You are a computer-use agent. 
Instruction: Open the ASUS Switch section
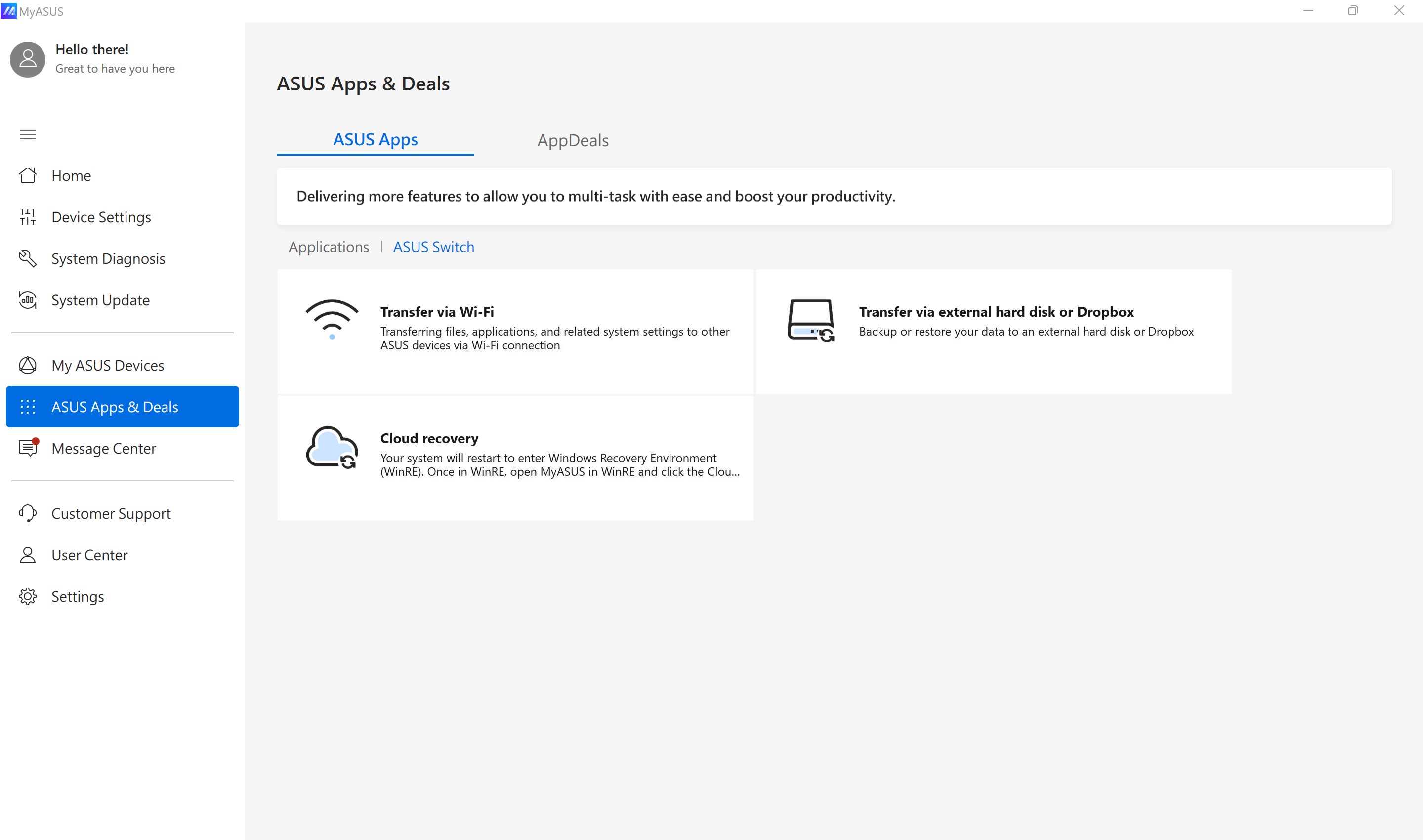(434, 247)
